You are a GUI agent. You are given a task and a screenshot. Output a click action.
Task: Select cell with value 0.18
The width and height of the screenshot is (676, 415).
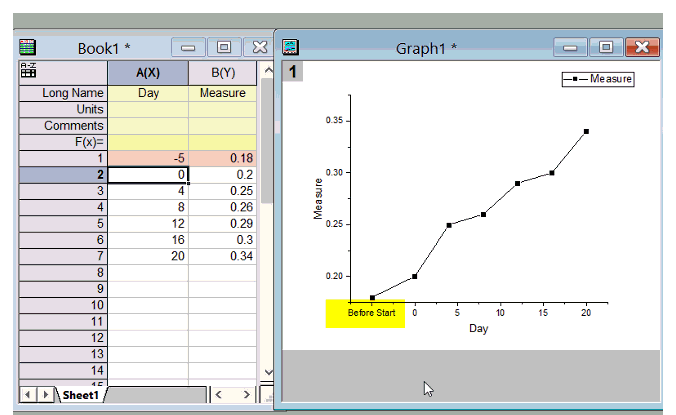(222, 158)
